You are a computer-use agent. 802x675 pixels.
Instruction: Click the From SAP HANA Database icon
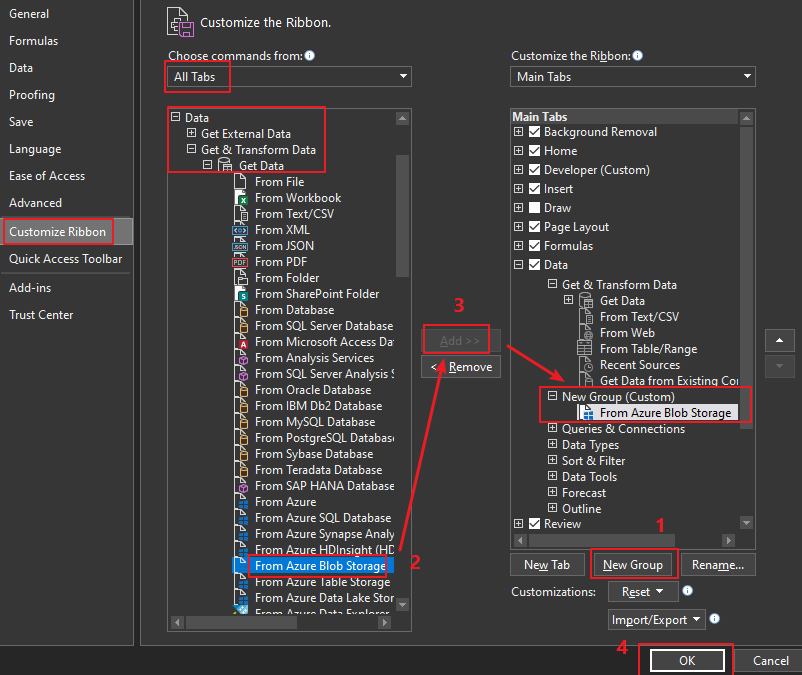point(240,486)
